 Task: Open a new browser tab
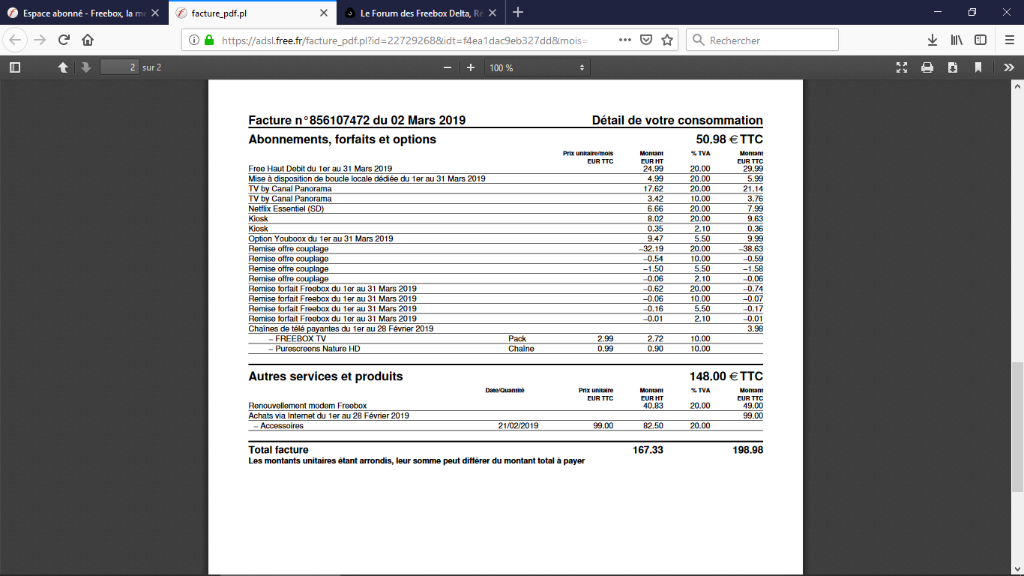click(518, 12)
